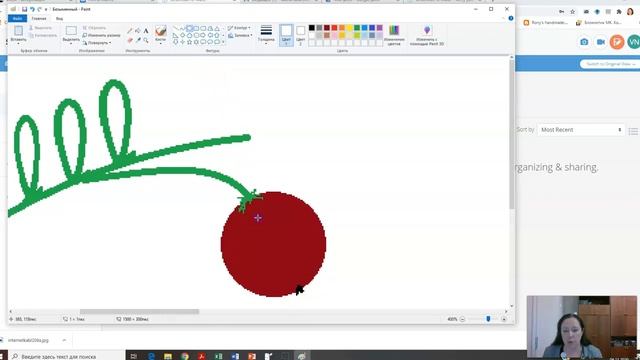Image resolution: width=640 pixels, height=360 pixels.
Task: Expand the Paste dropdown arrow
Action: click(18, 43)
